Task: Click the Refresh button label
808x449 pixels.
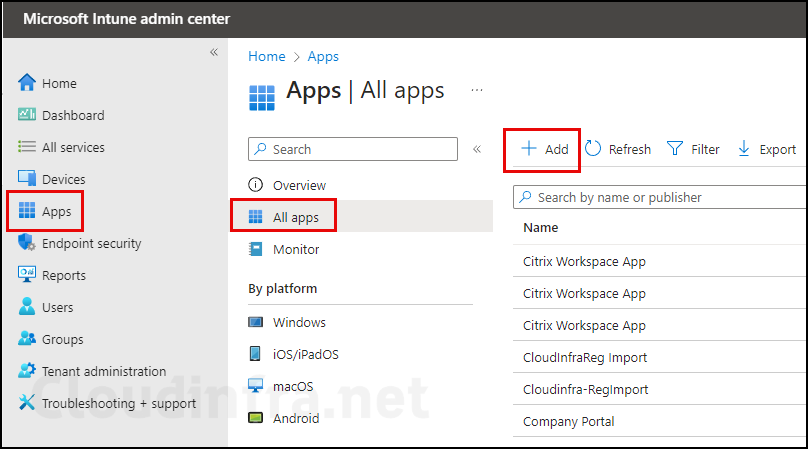Action: [x=630, y=149]
